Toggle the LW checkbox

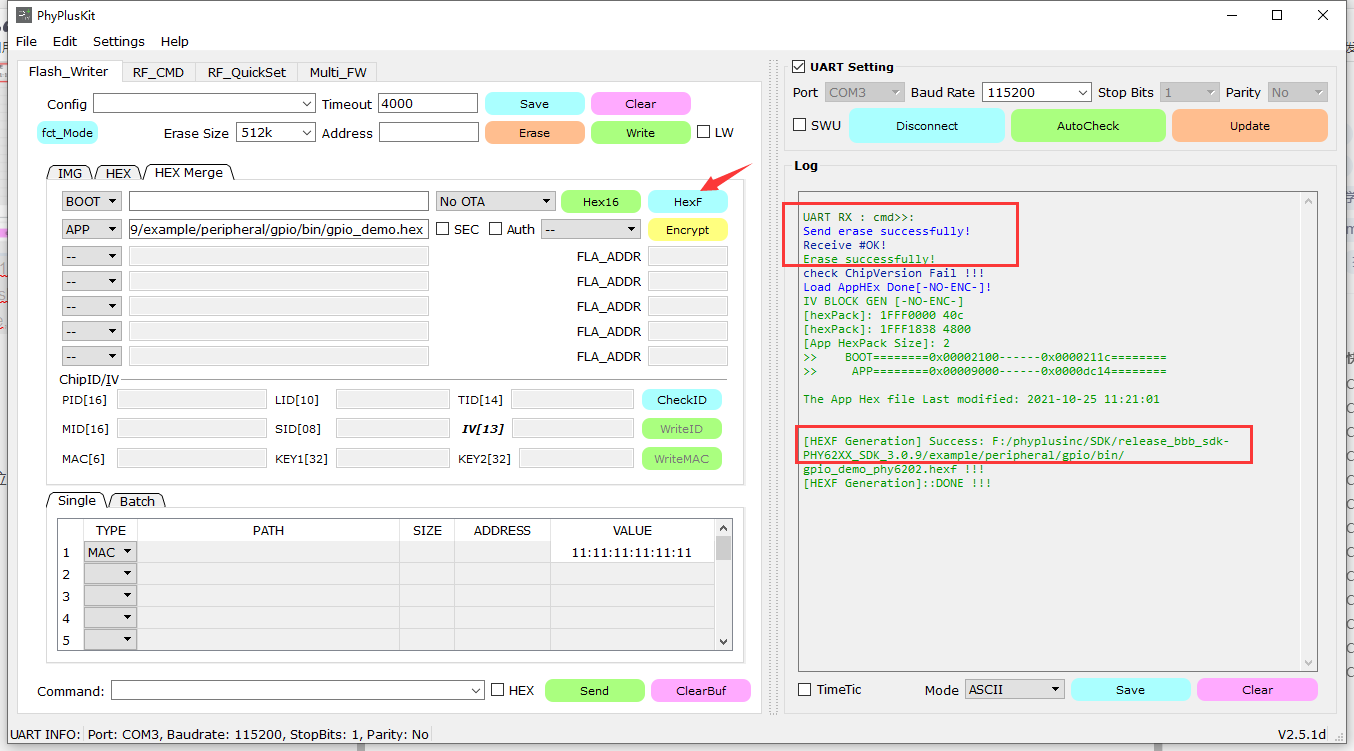pos(704,132)
